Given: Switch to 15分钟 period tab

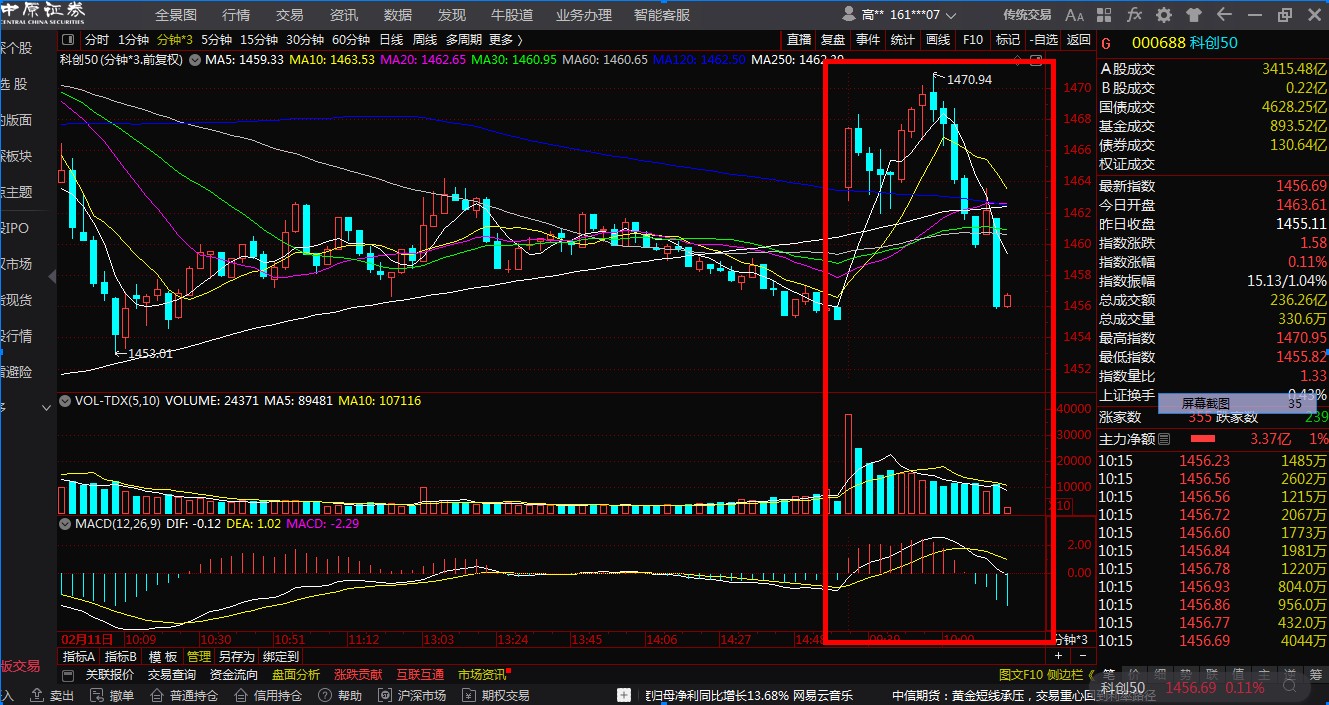Looking at the screenshot, I should pyautogui.click(x=259, y=40).
